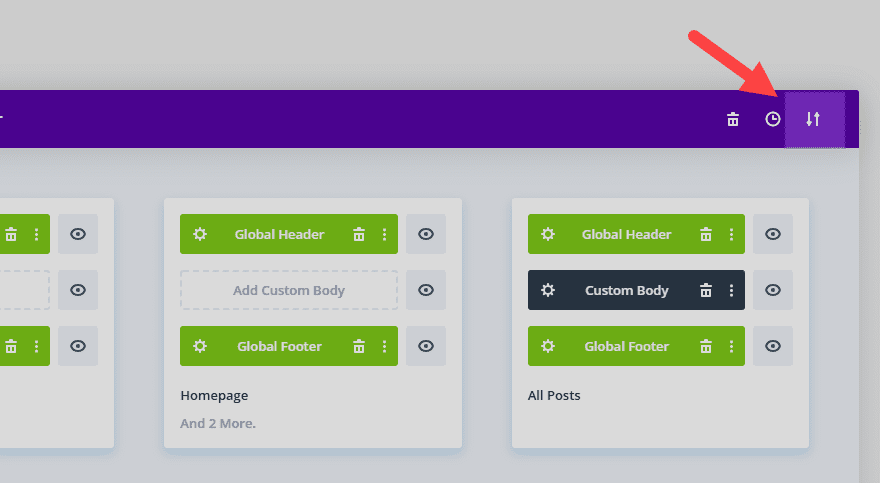Click Add Custom Body in Homepage template

tap(288, 290)
